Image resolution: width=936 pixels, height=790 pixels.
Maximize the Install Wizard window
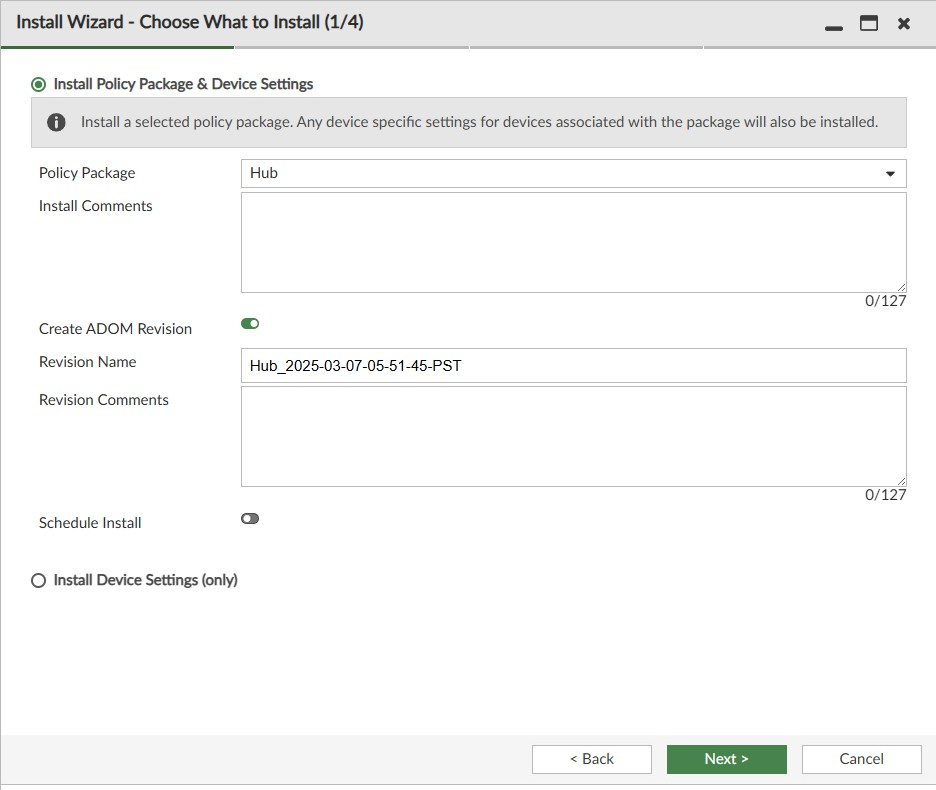pos(869,23)
